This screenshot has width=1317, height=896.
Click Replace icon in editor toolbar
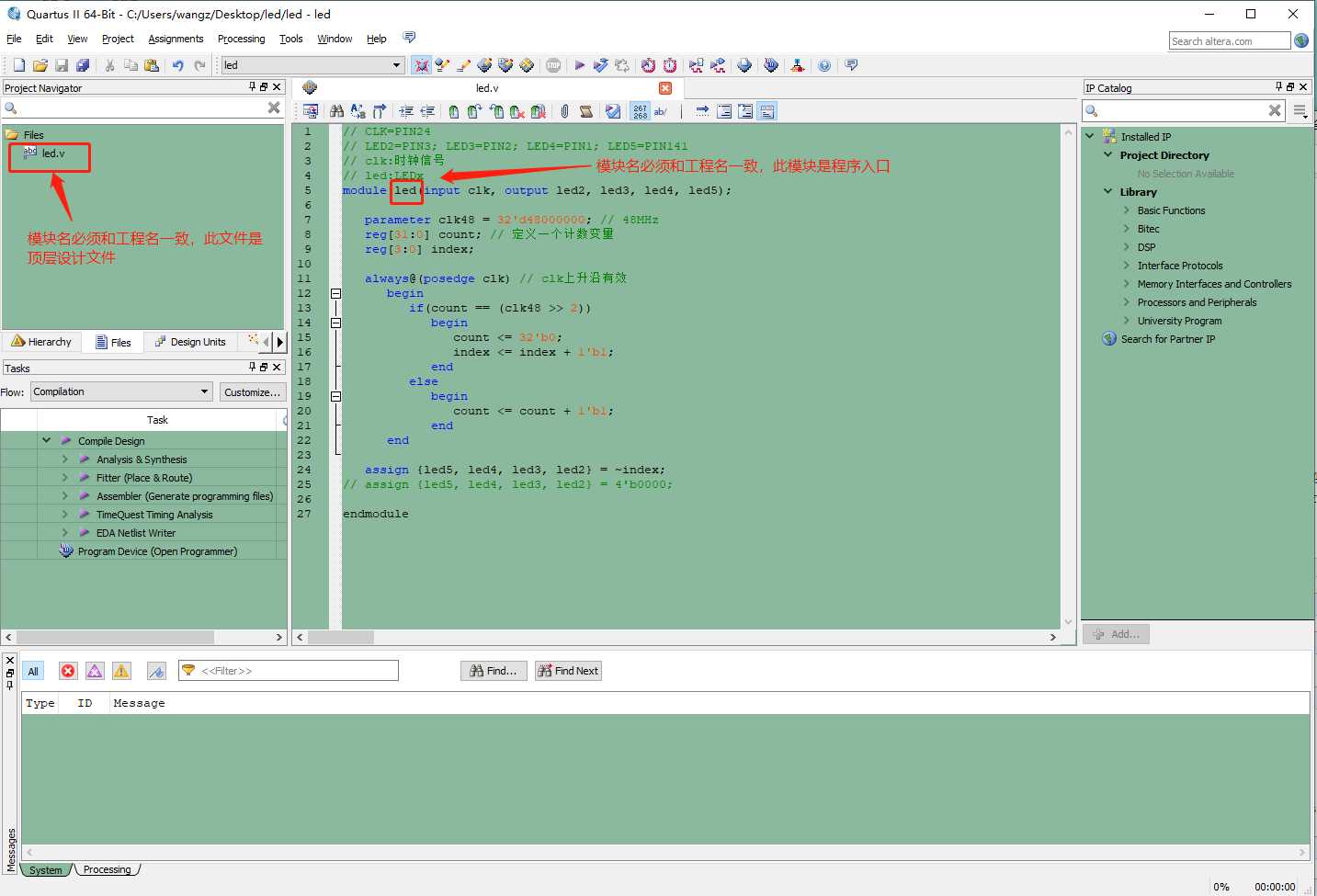(358, 111)
